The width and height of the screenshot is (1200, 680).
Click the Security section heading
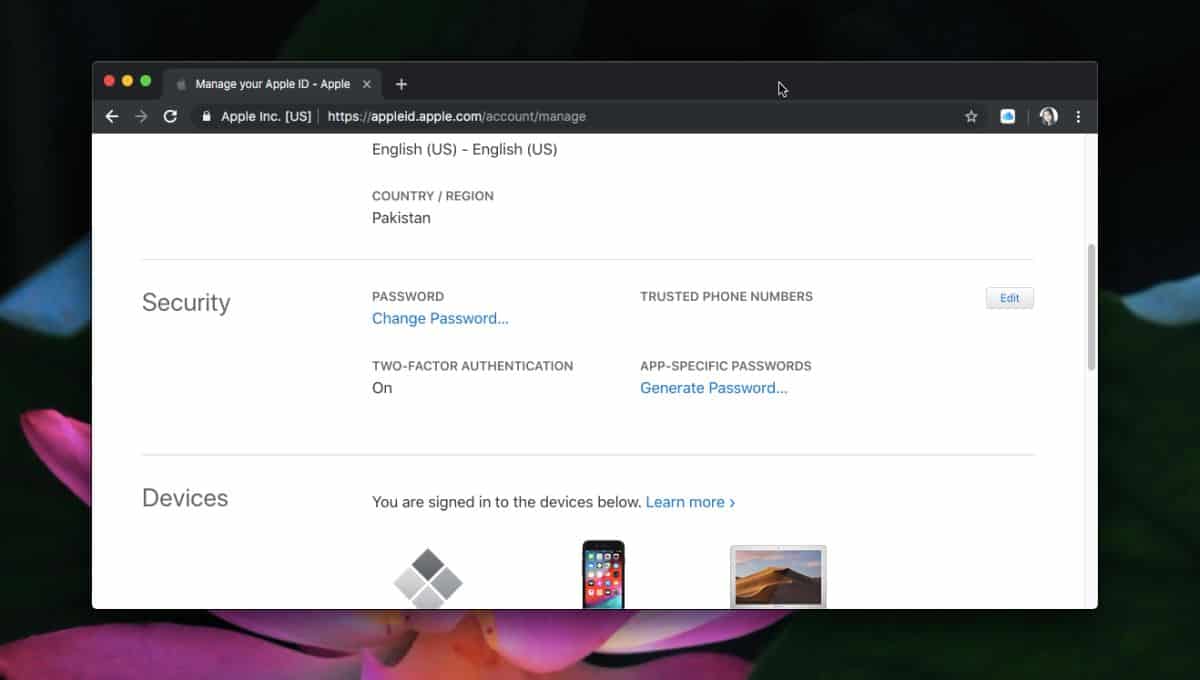click(186, 302)
